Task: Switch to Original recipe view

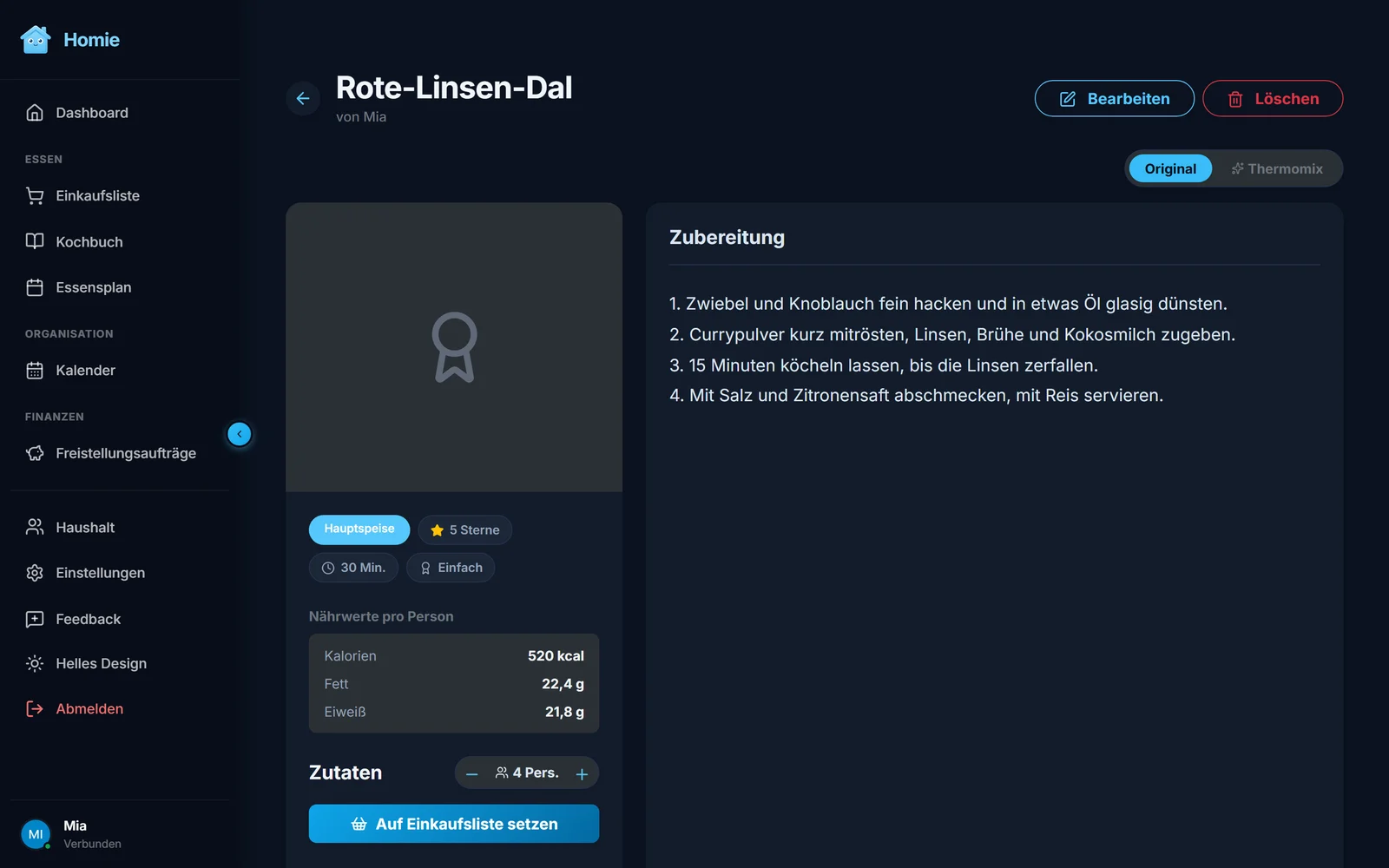Action: click(x=1170, y=168)
